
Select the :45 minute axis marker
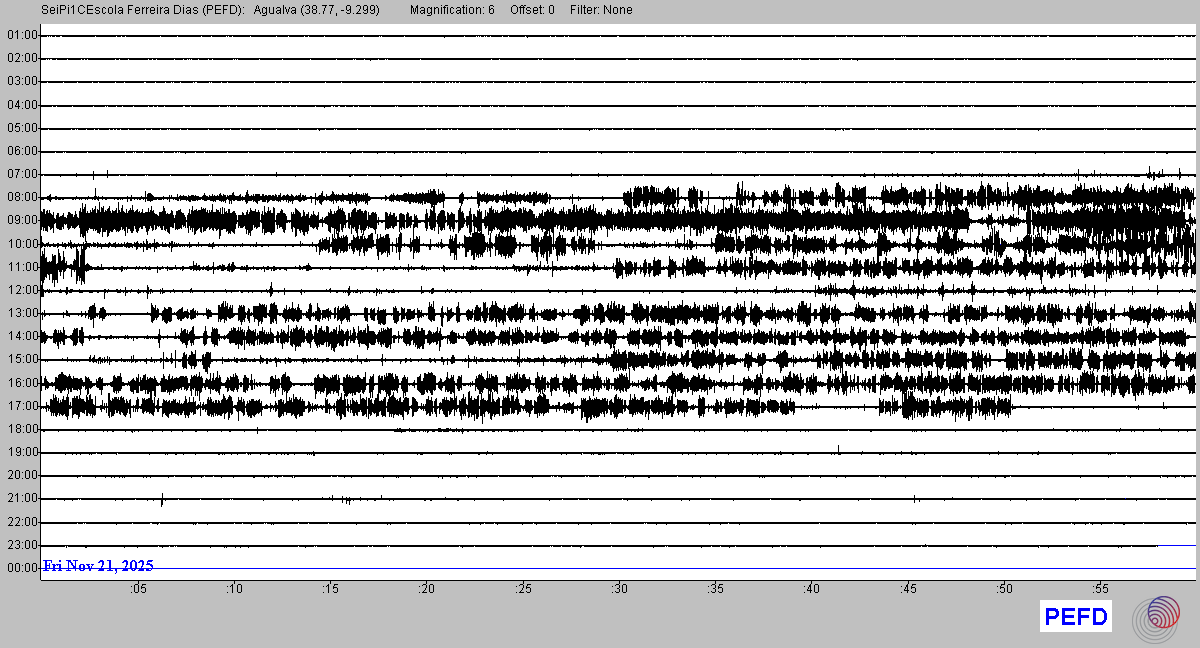pos(908,589)
